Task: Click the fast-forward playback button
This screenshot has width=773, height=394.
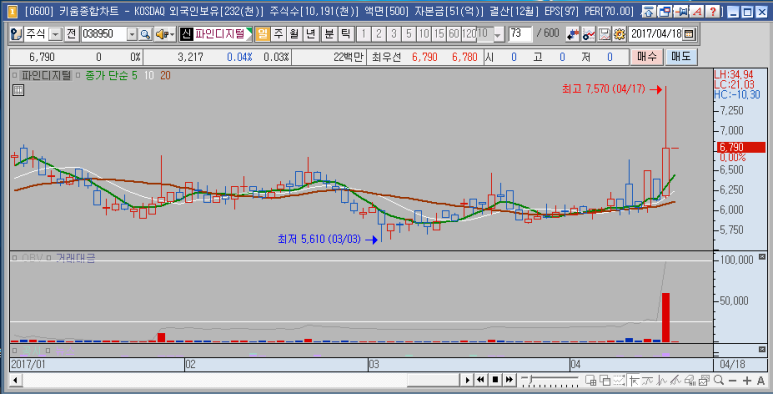Action: [x=510, y=380]
